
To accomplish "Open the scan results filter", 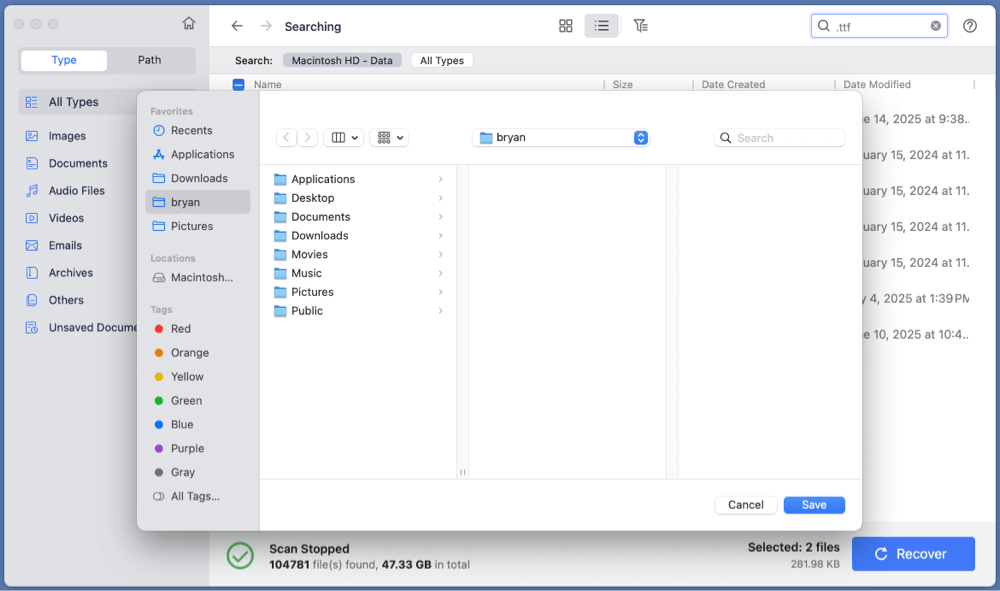I will click(x=641, y=26).
